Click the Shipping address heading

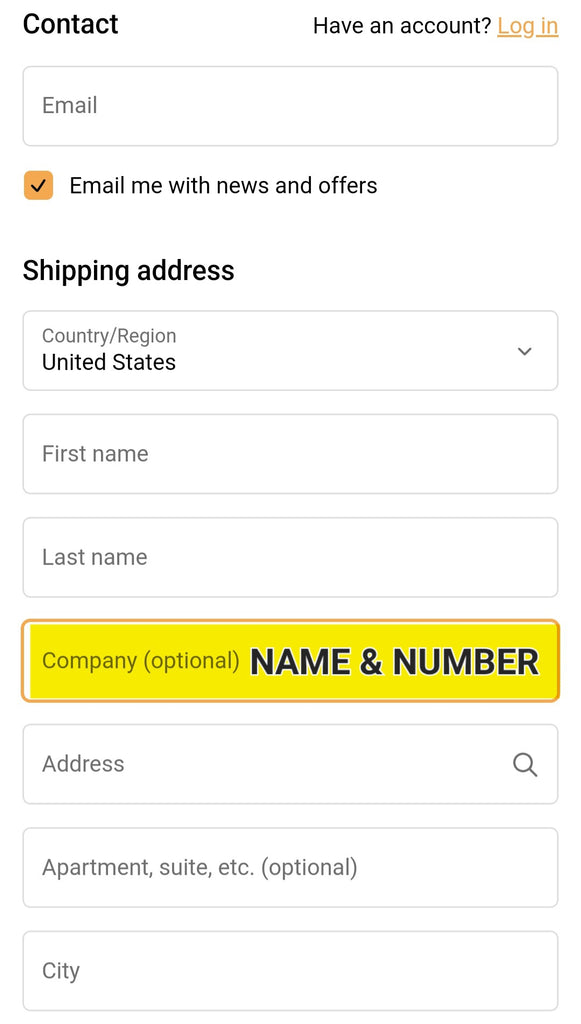(129, 270)
